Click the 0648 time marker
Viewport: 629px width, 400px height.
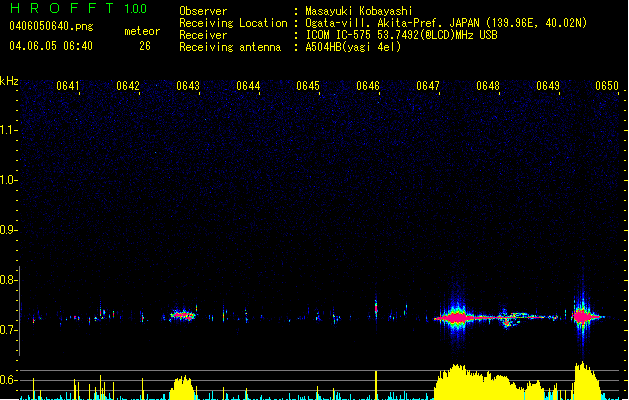[488, 86]
